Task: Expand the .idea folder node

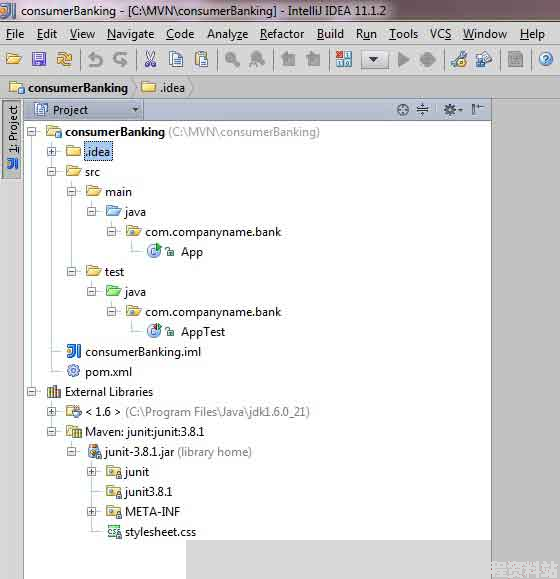Action: [x=51, y=151]
